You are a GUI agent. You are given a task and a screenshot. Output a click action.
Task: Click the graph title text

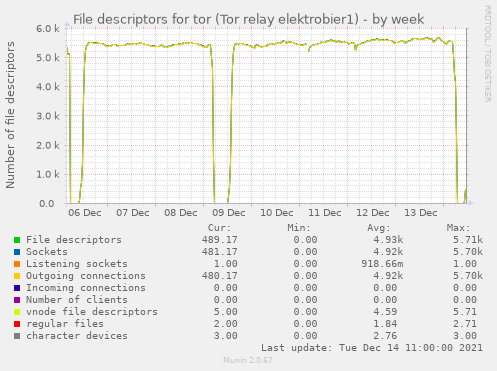coord(248,19)
